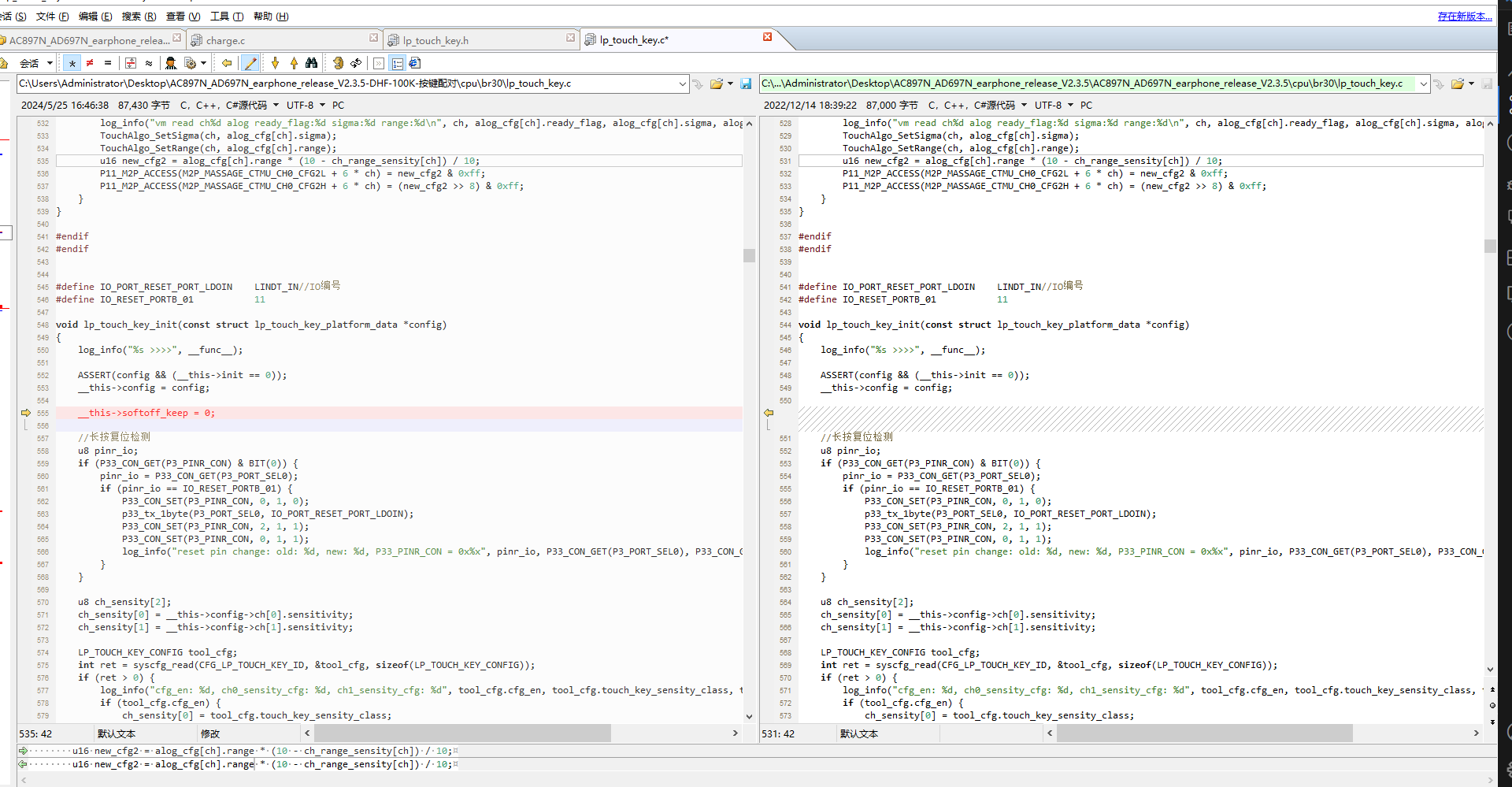Viewport: 1512px width, 787px height.
Task: Open the 帮助 (H) menu
Action: 271,17
